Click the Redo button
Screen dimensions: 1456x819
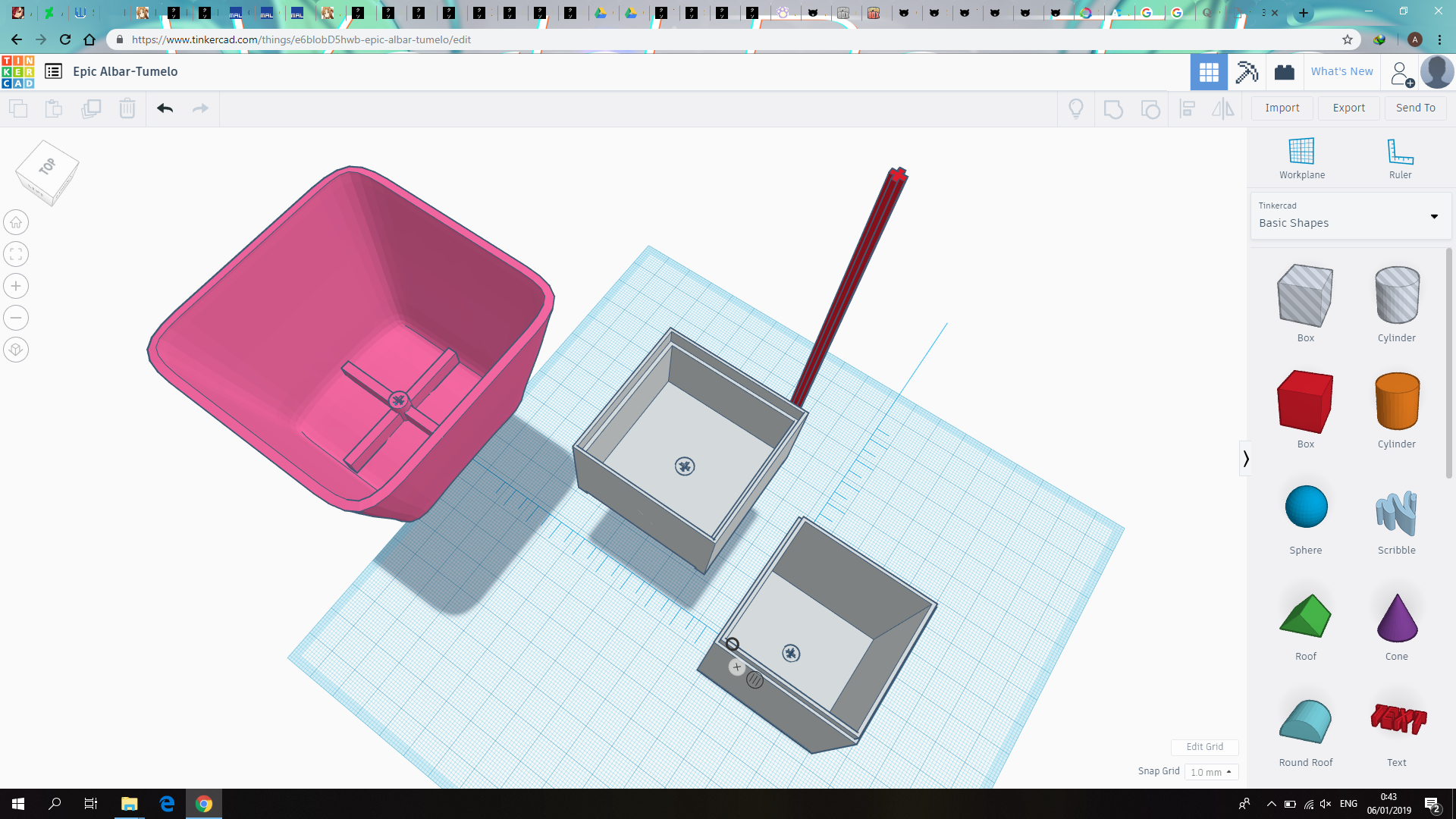[200, 107]
